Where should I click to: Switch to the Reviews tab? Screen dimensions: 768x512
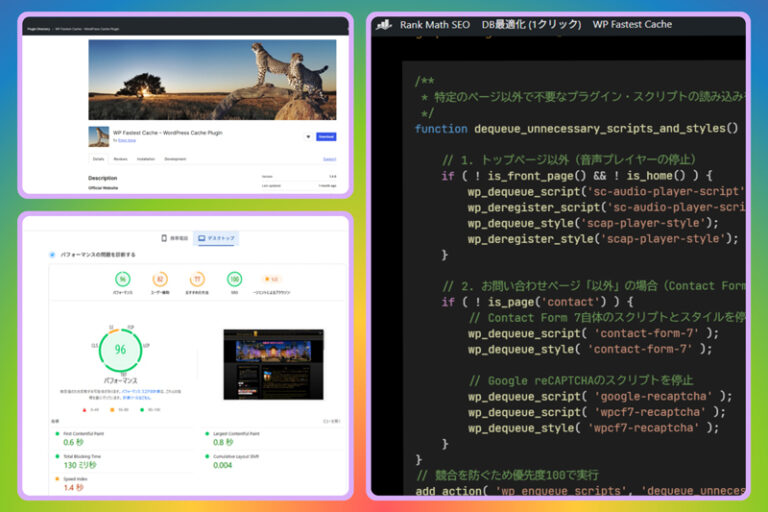120,159
